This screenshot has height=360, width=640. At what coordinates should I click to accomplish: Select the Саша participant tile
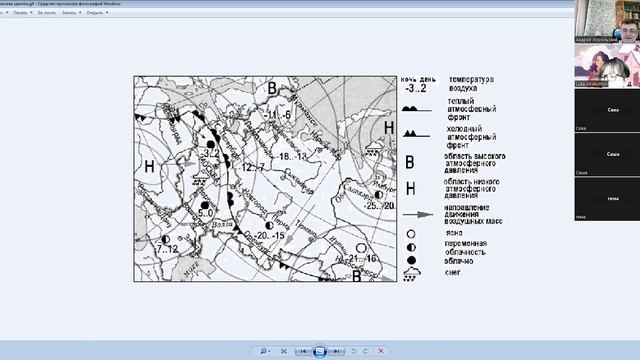click(x=607, y=155)
